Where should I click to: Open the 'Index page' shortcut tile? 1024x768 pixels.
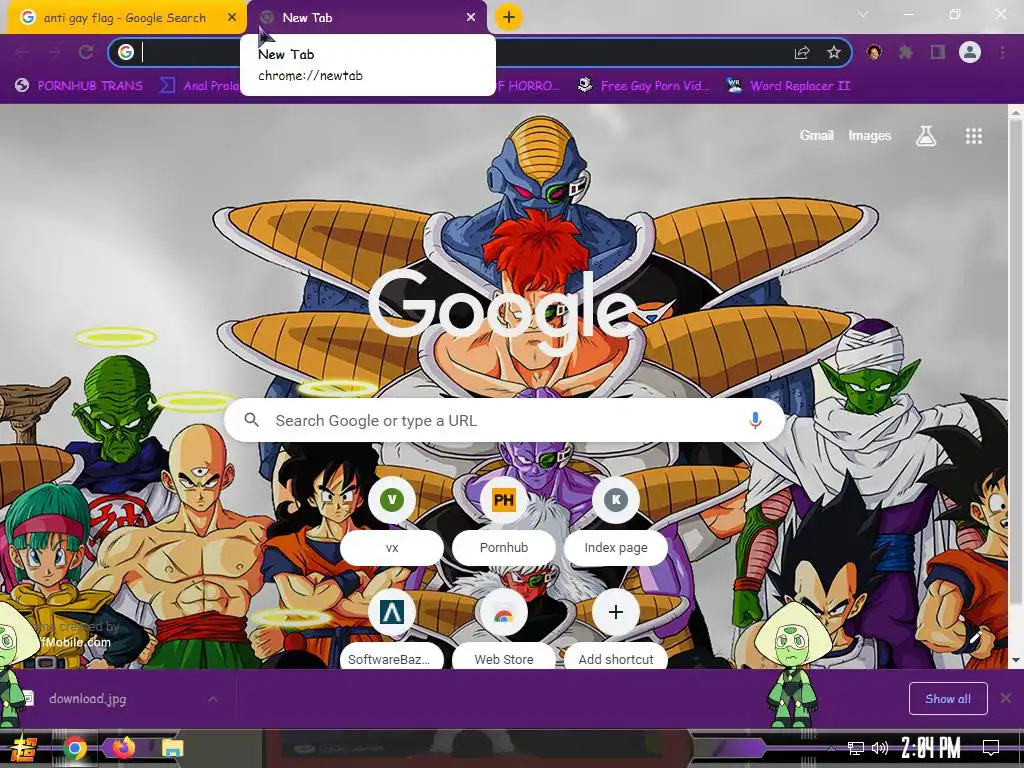click(616, 522)
